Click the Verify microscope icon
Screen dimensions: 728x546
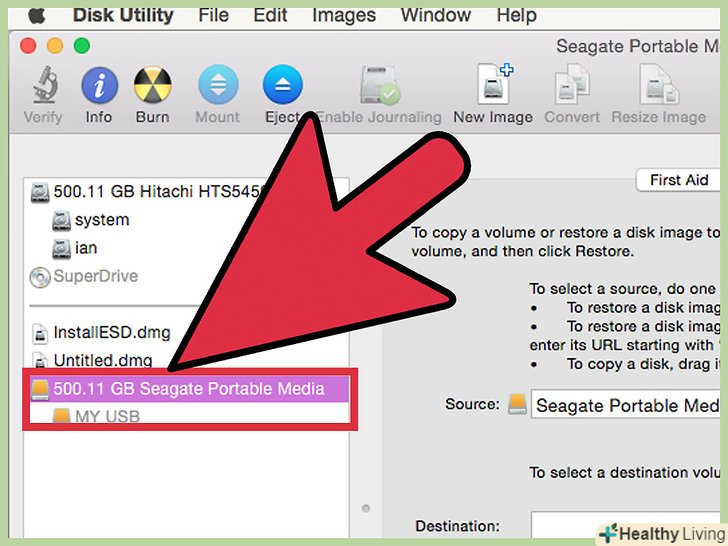(45, 85)
